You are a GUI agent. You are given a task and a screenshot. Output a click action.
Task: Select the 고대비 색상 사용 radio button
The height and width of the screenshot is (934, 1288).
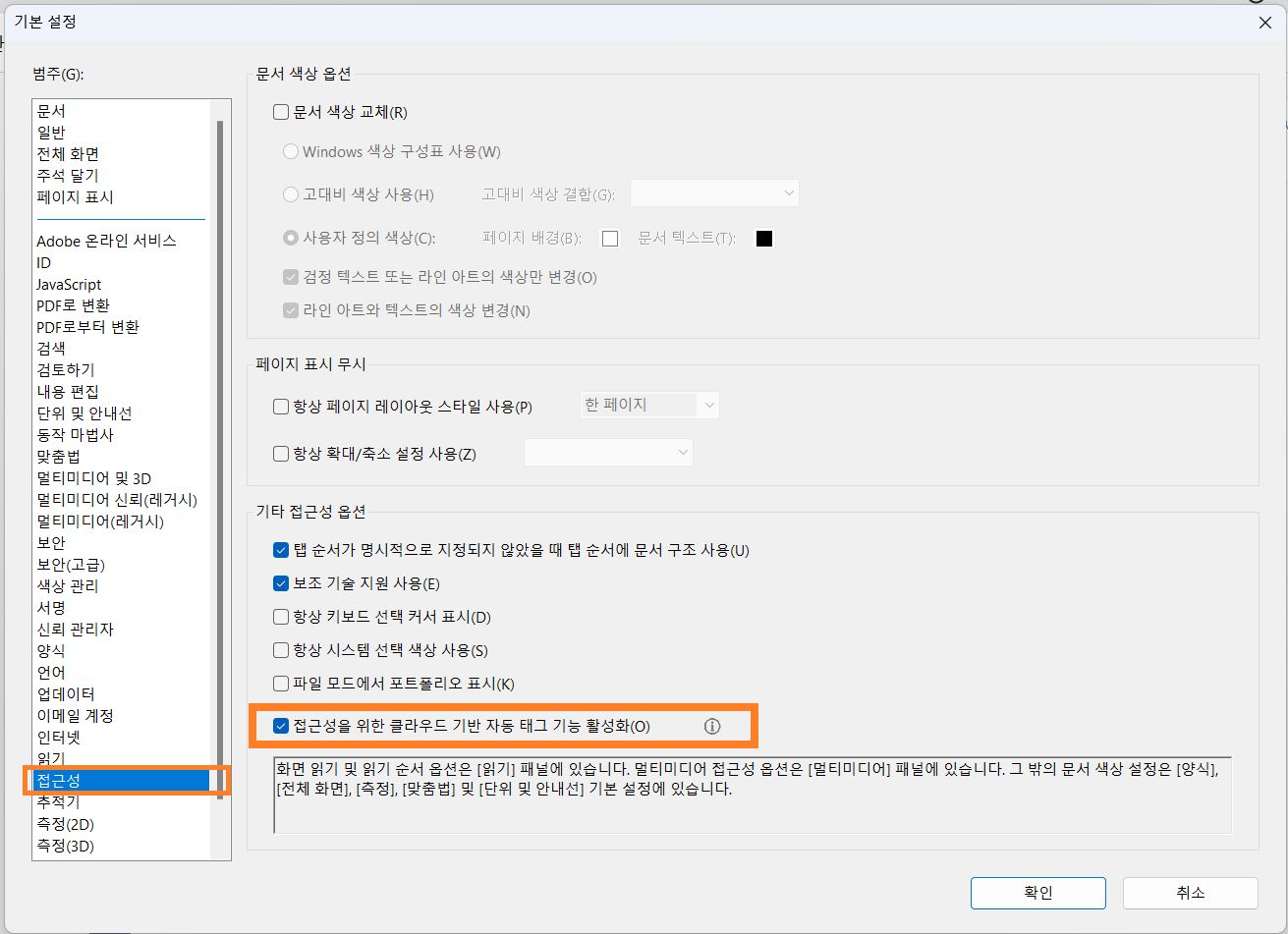(291, 192)
